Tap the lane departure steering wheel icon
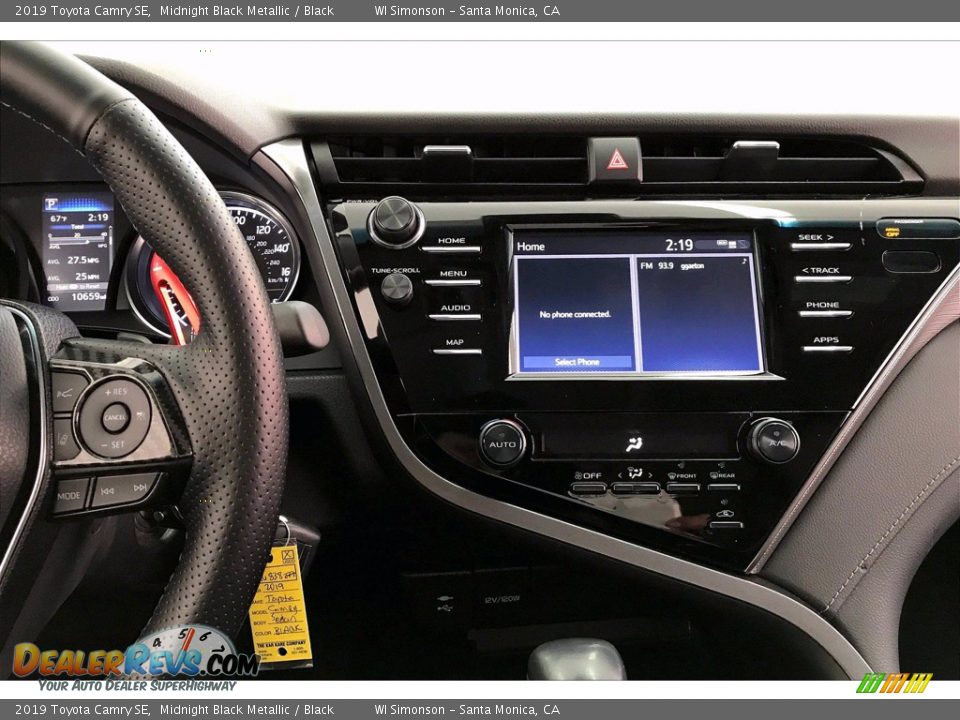This screenshot has width=960, height=720. 65,392
